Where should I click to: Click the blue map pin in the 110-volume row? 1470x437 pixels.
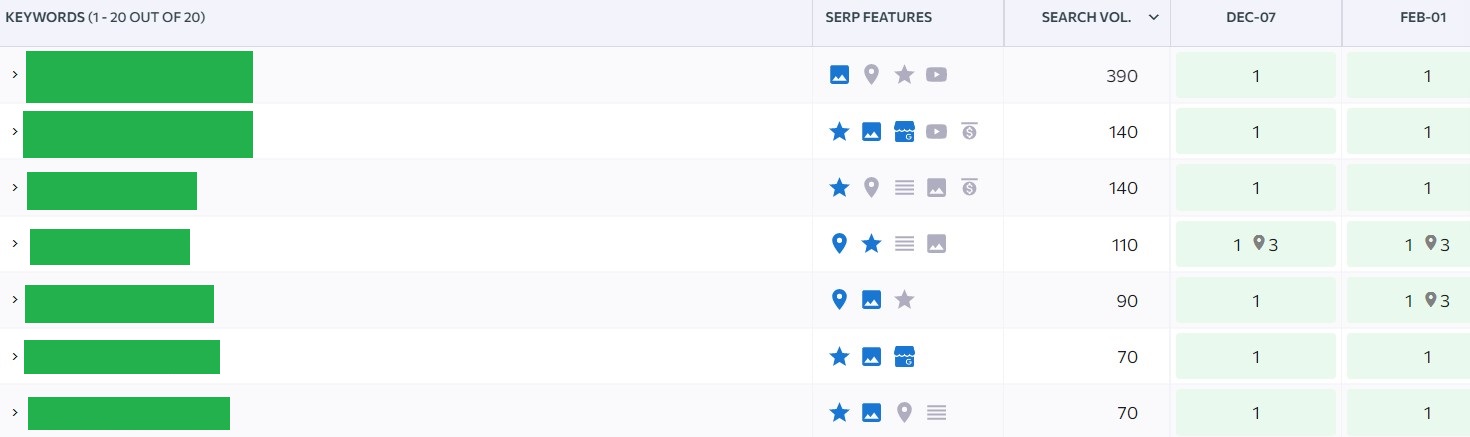840,244
